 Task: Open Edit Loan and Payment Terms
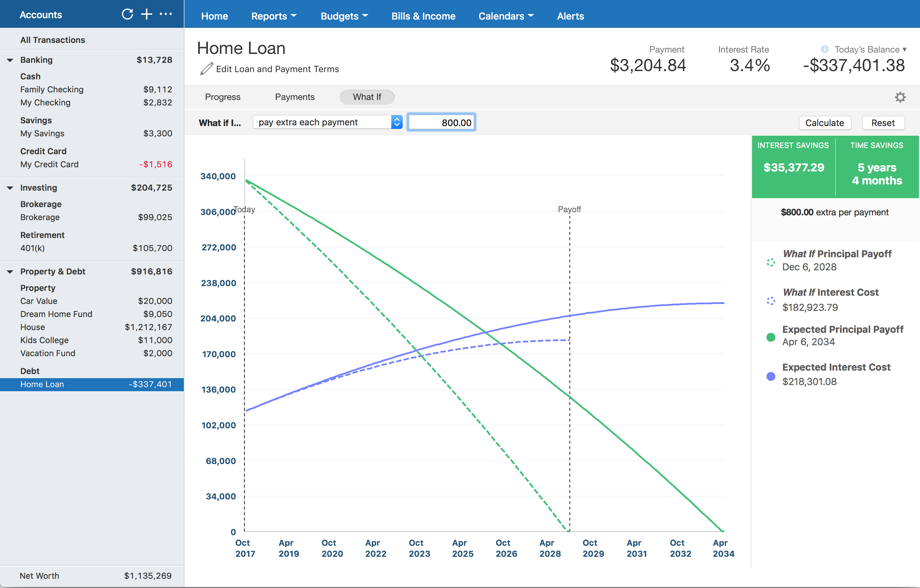click(278, 69)
